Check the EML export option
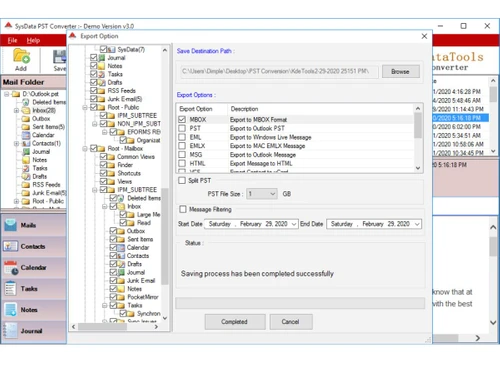The image size is (500, 375). [182, 137]
